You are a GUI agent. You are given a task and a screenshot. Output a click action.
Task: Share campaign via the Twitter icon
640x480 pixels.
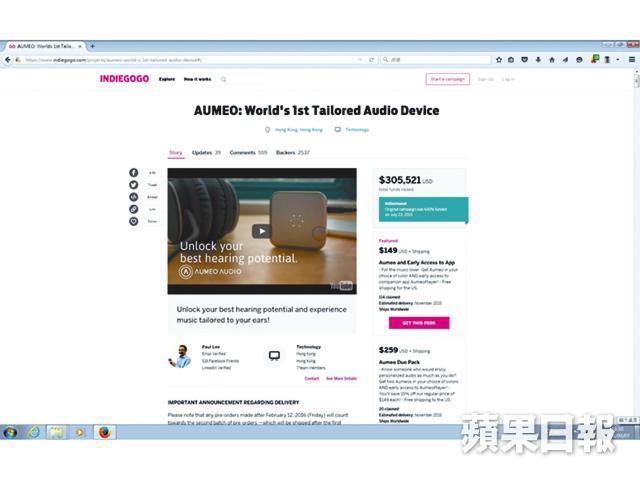133,185
